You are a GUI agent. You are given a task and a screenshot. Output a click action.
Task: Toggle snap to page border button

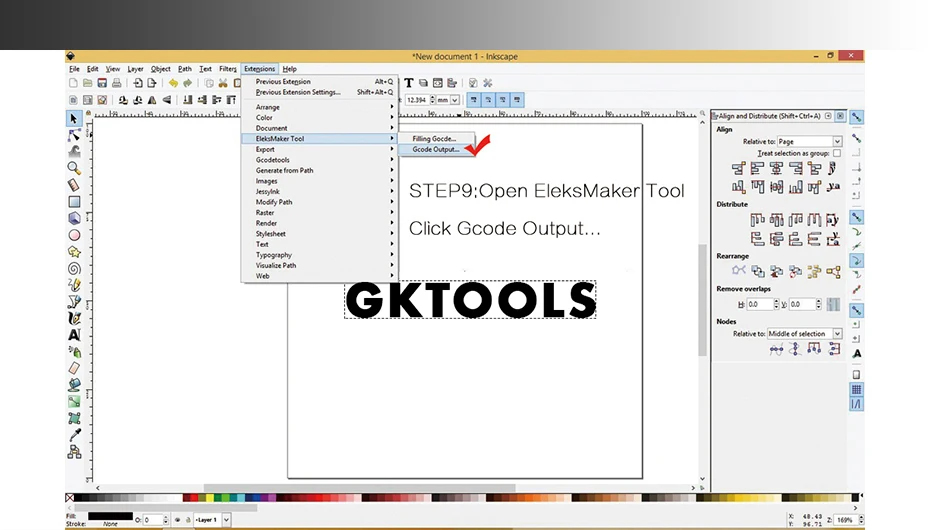tap(856, 375)
